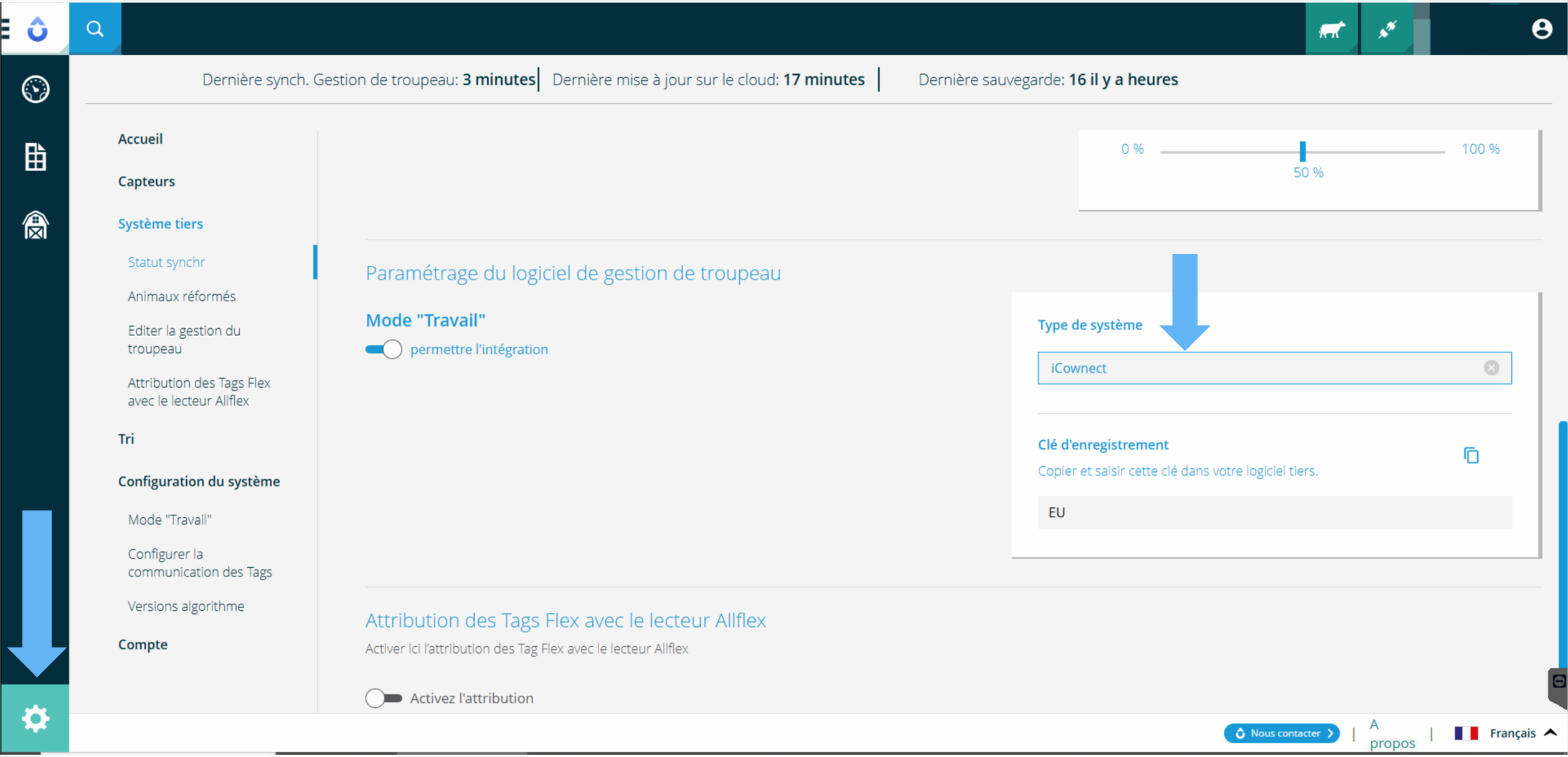Open the Tri settings section
The width and height of the screenshot is (1568, 757).
(x=126, y=439)
